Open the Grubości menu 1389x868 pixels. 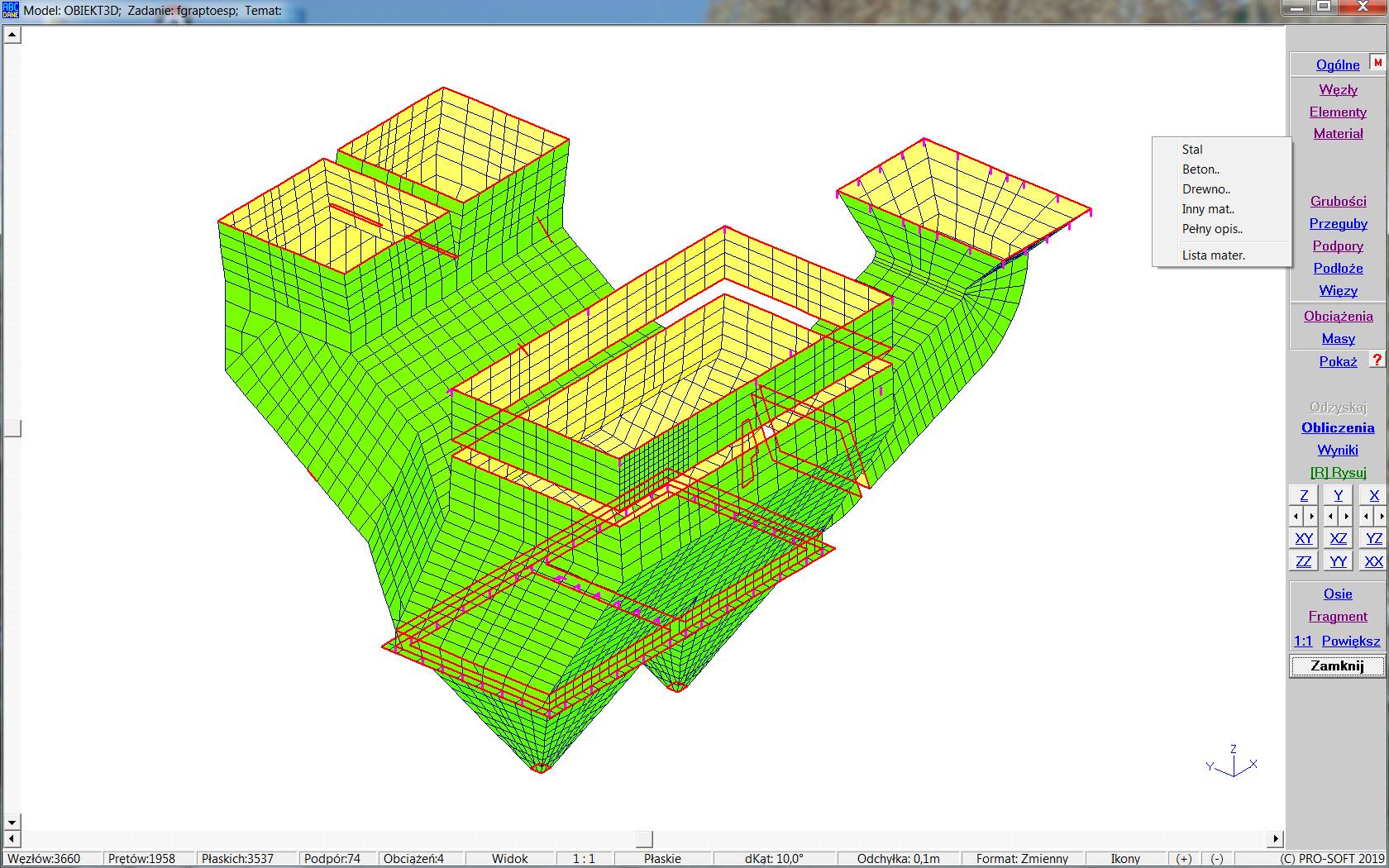click(x=1338, y=201)
